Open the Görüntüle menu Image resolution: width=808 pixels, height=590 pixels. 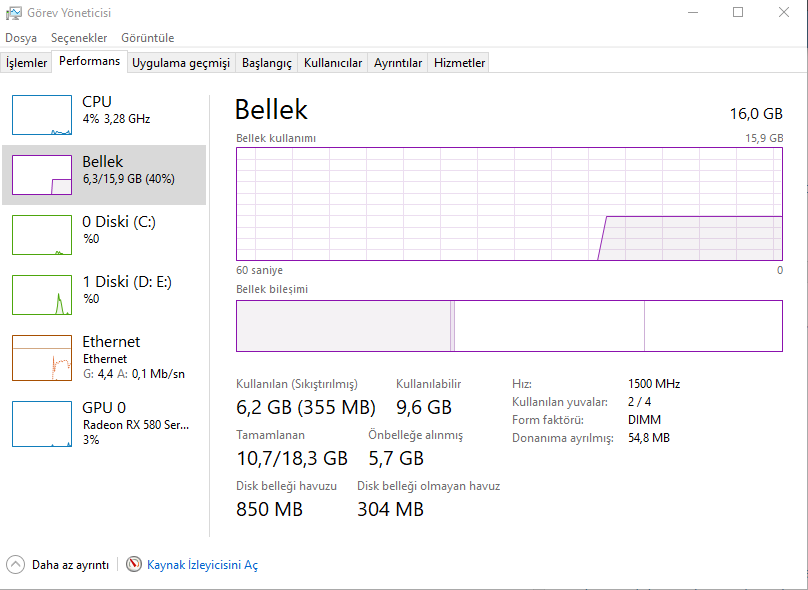pyautogui.click(x=147, y=38)
